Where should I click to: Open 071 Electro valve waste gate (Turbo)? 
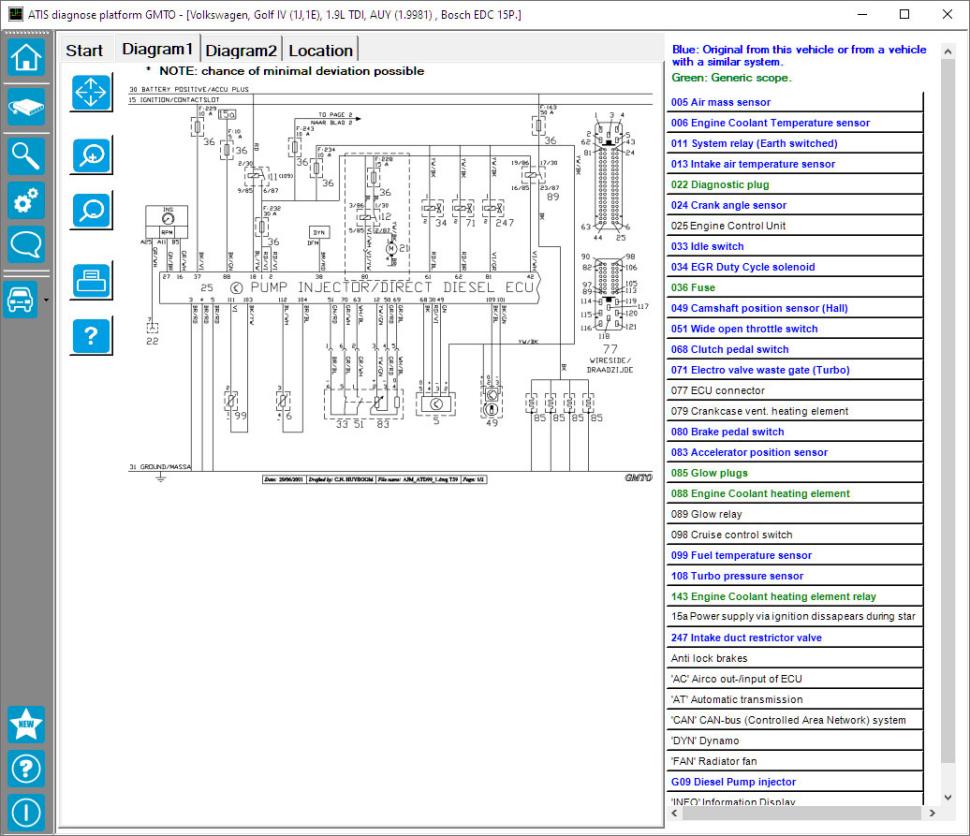pos(794,369)
